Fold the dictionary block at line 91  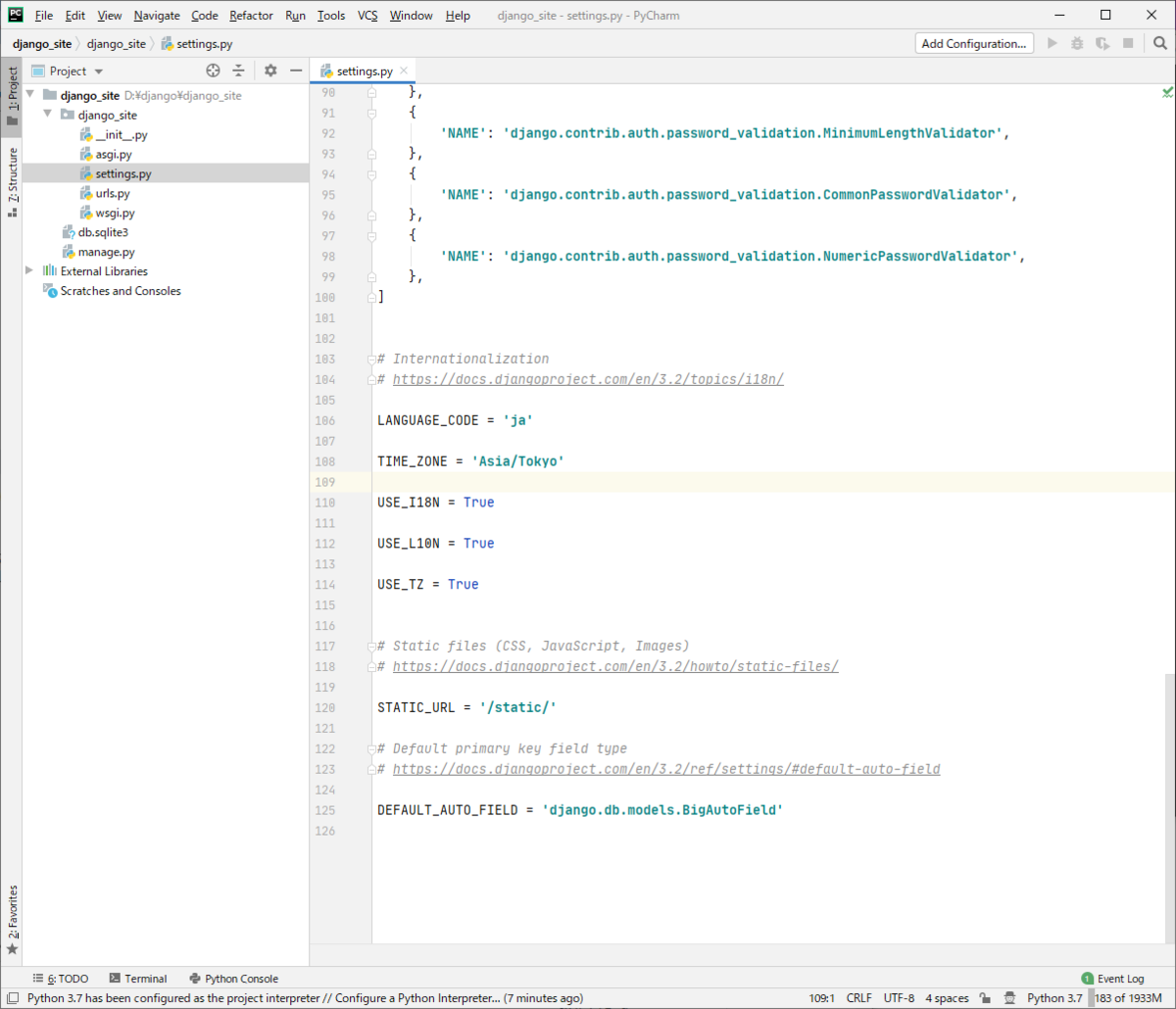click(371, 113)
